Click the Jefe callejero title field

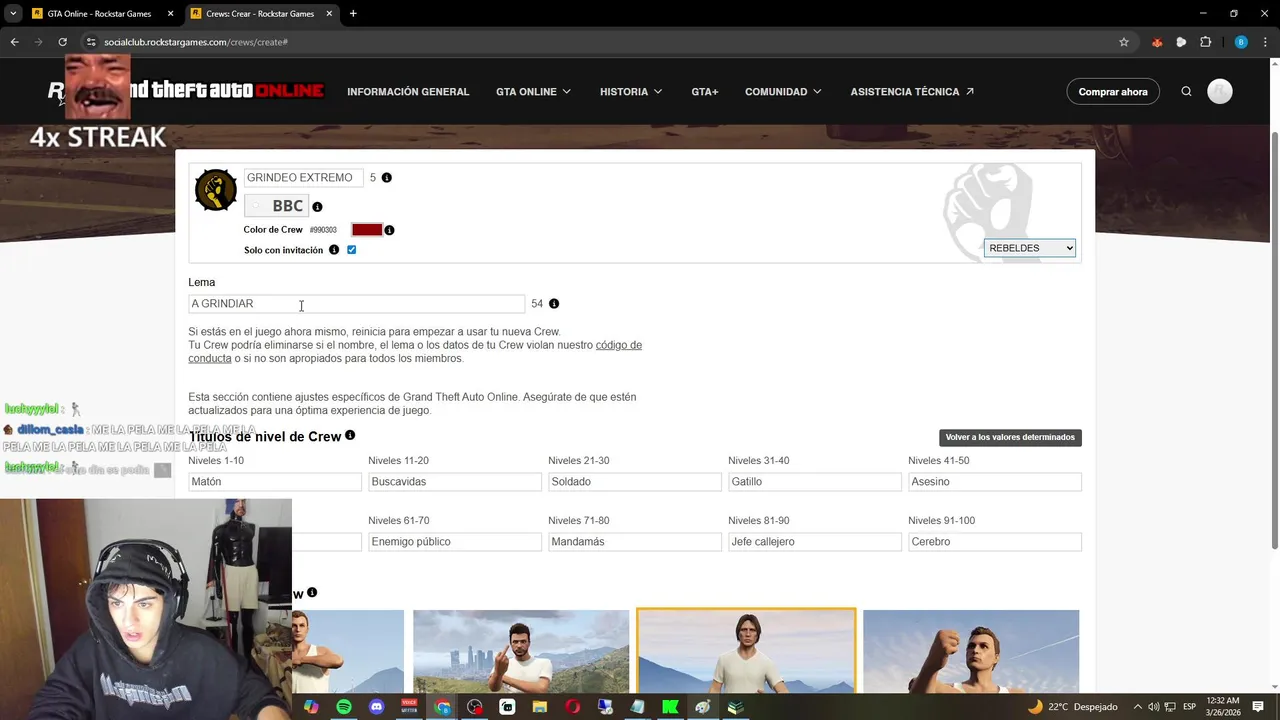pos(815,542)
